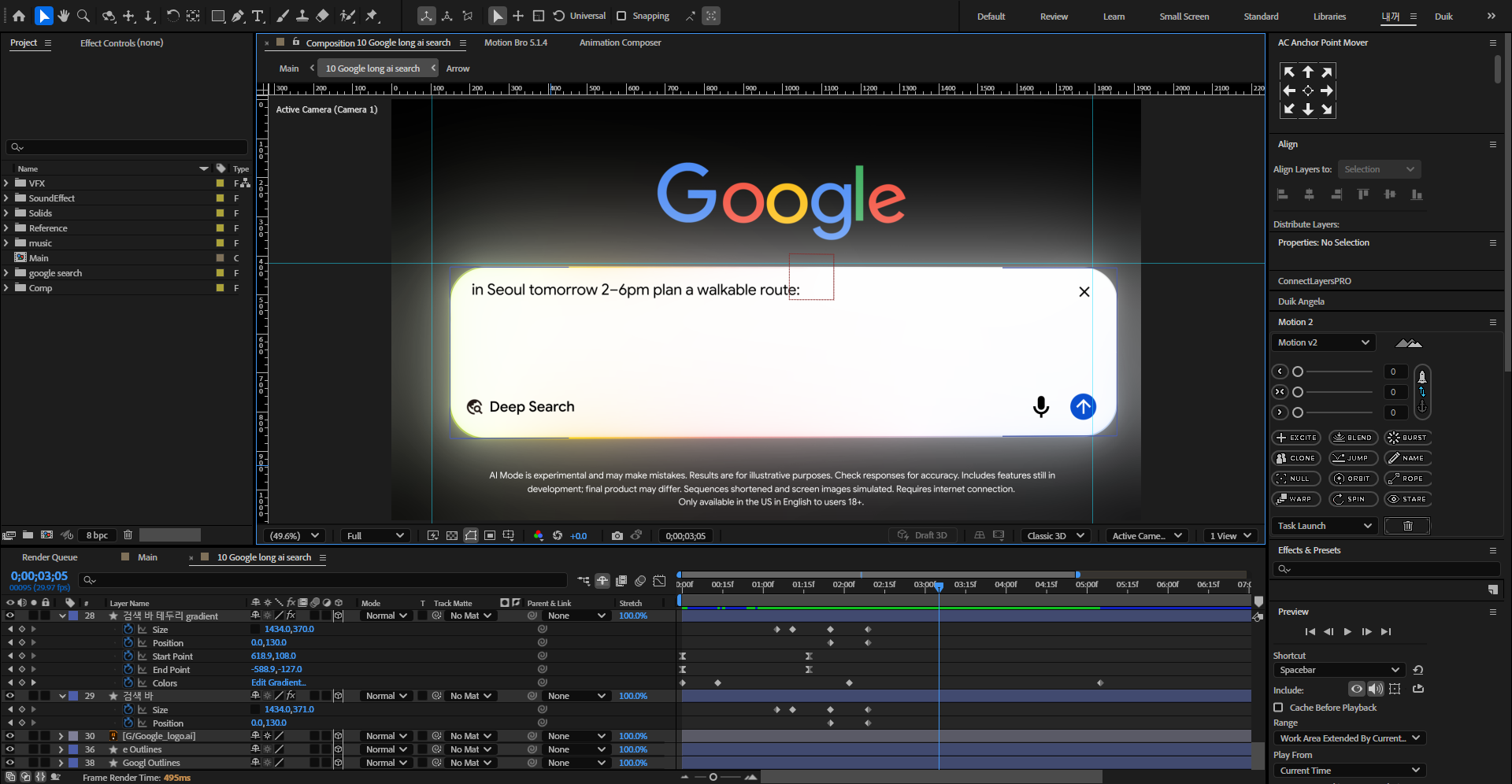Switch to the Review workspace
Viewport: 1512px width, 784px height.
tap(1054, 17)
